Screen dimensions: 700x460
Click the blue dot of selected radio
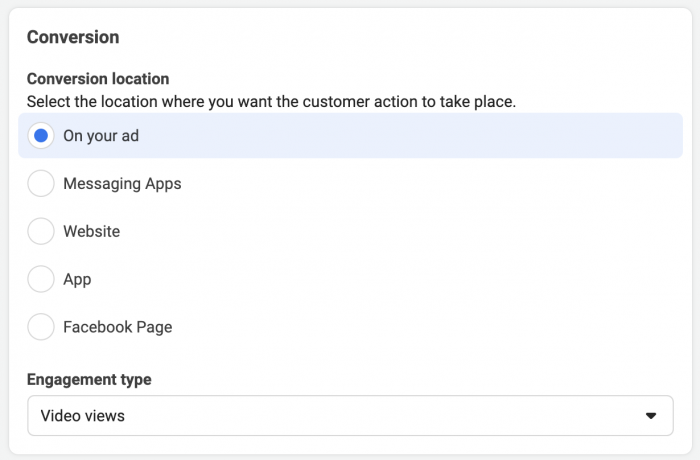[41, 135]
